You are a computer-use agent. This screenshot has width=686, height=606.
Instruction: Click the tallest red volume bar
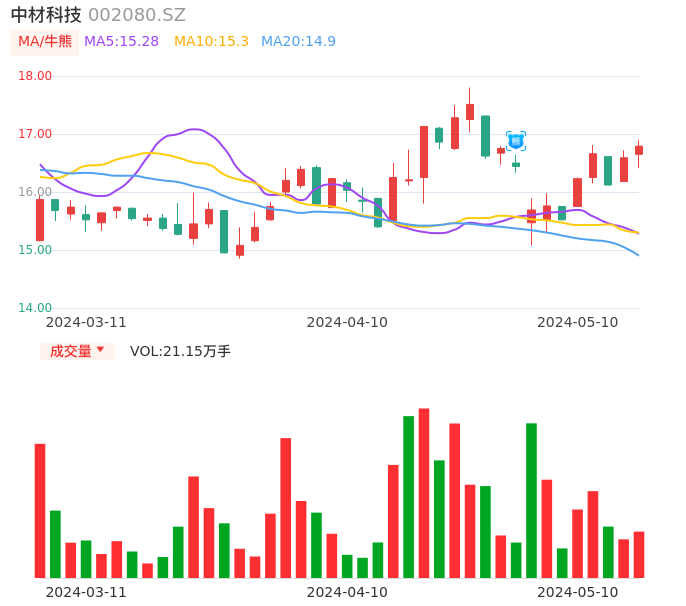click(424, 493)
